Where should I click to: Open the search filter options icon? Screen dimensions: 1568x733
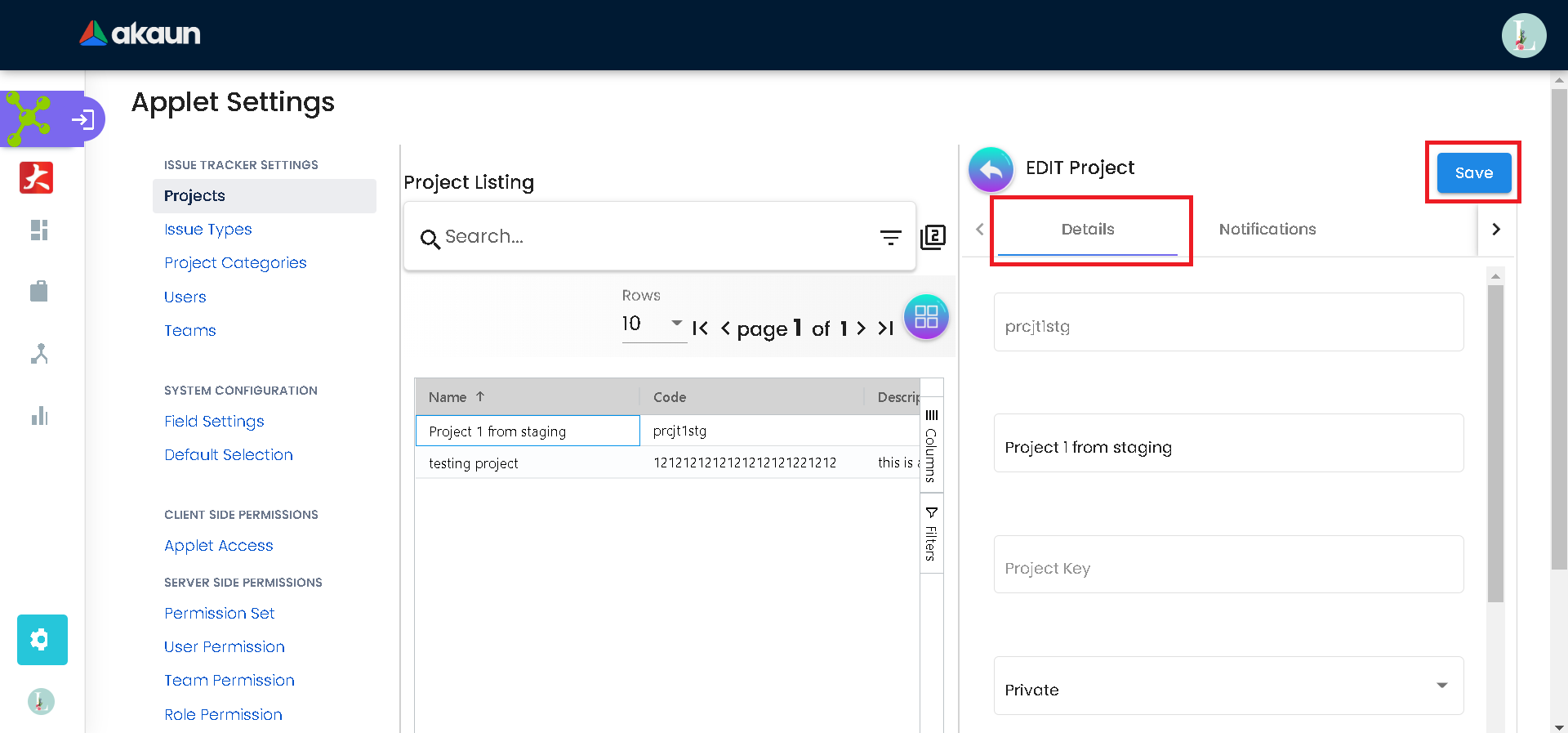pos(890,237)
